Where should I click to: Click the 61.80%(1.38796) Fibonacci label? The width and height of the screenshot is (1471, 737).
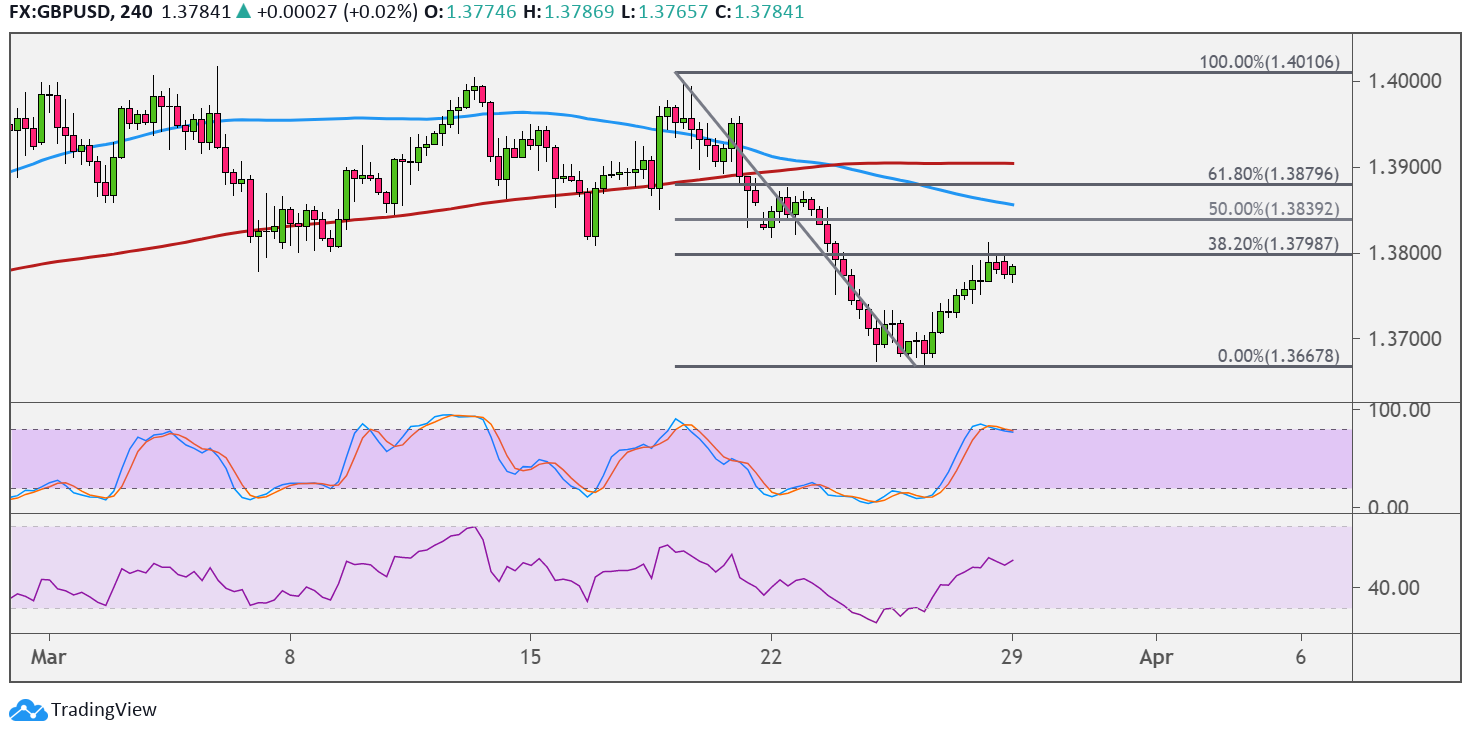click(x=1274, y=175)
